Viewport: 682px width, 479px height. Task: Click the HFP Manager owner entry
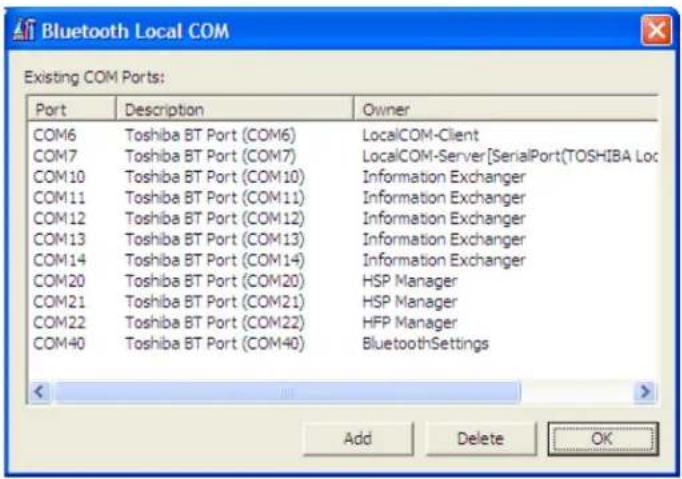click(x=410, y=323)
